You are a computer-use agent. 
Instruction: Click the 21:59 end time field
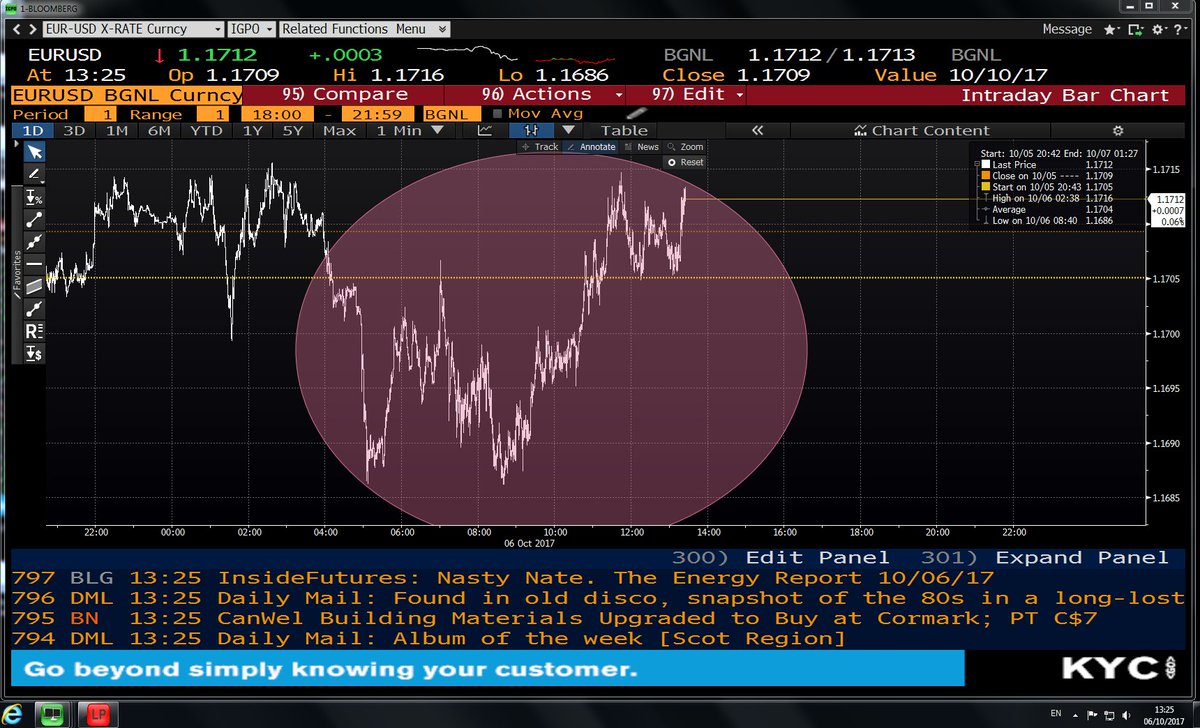[x=379, y=114]
